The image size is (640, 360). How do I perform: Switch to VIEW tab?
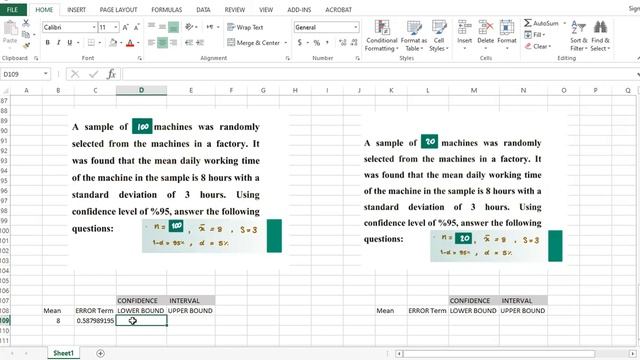click(266, 9)
